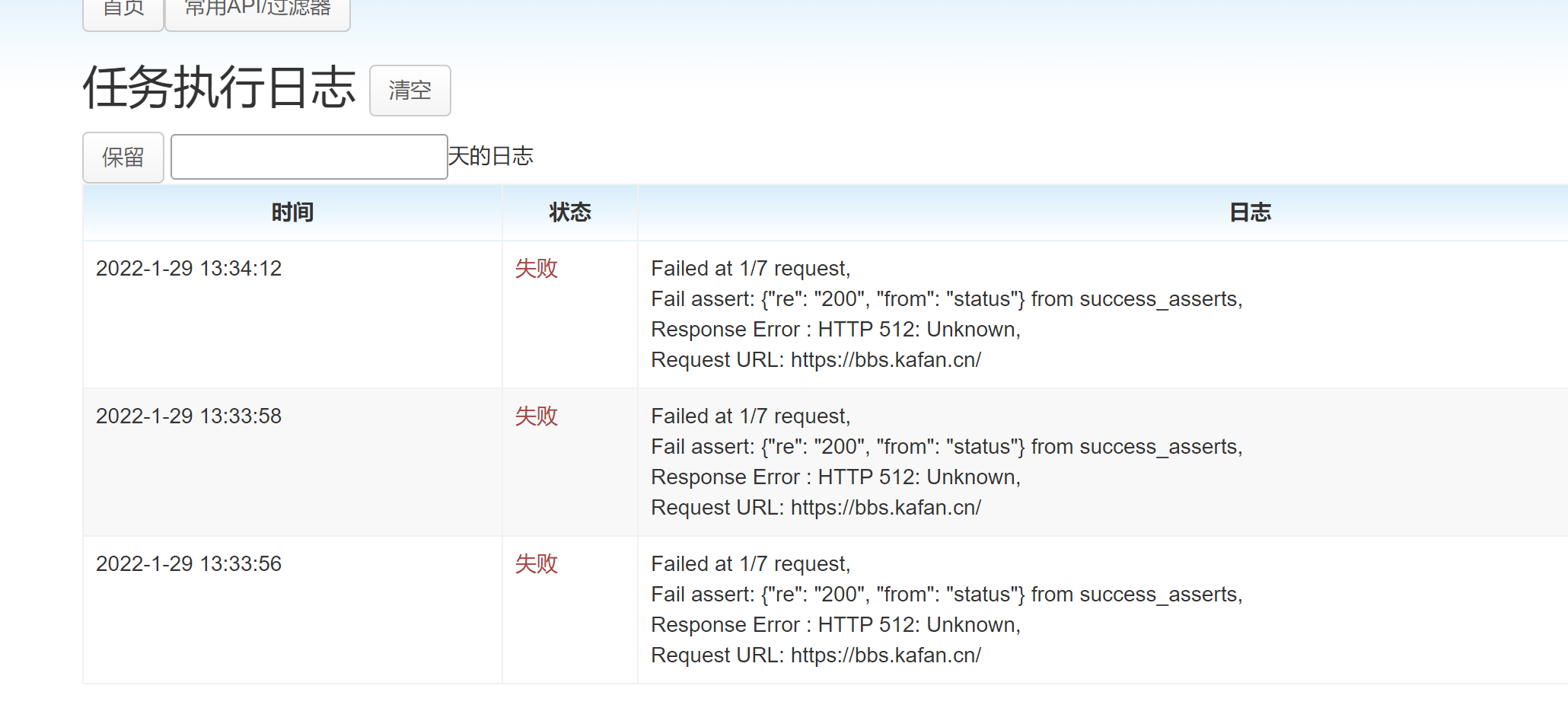Screen dimensions: 1568x724
Task: Click the 日志 column header
Action: click(x=1251, y=212)
